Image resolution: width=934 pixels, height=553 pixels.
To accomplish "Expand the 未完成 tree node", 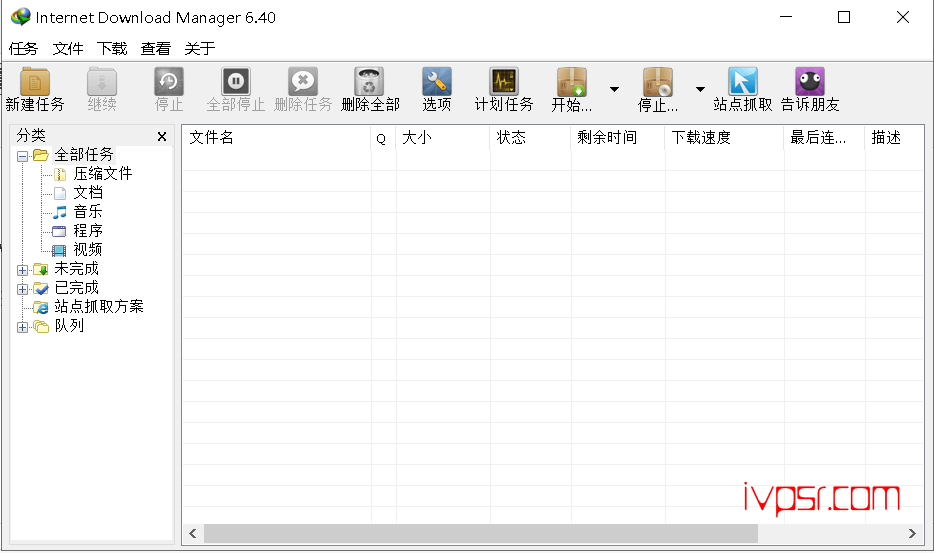I will 23,270.
